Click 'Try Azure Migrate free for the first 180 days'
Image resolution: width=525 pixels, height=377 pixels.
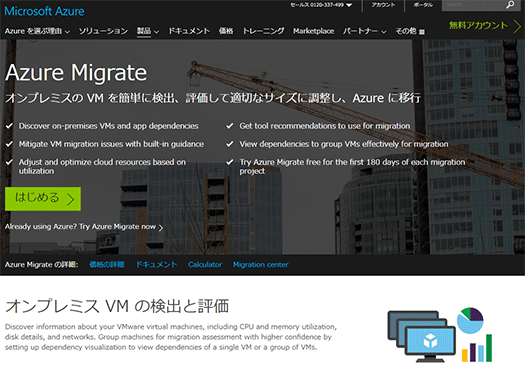click(x=352, y=166)
